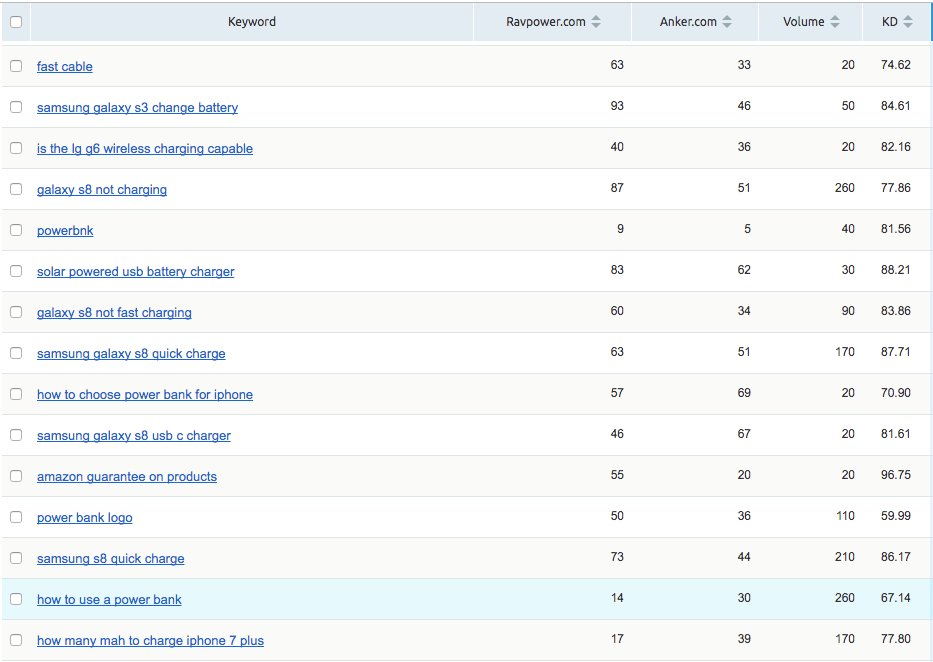Check the box for fast cable
This screenshot has width=933, height=662.
16,66
